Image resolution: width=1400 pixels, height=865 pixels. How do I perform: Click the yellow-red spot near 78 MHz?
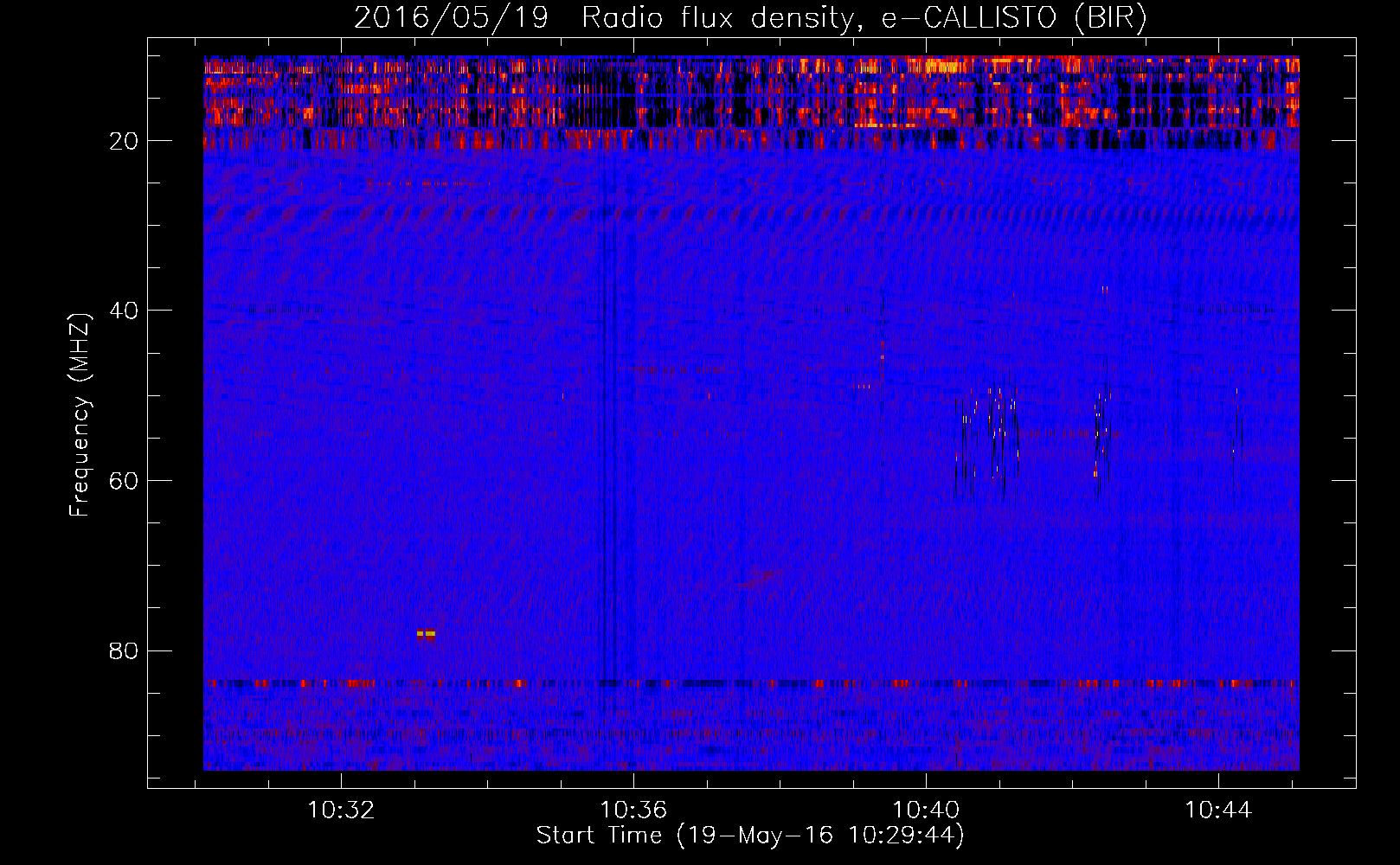tap(426, 633)
